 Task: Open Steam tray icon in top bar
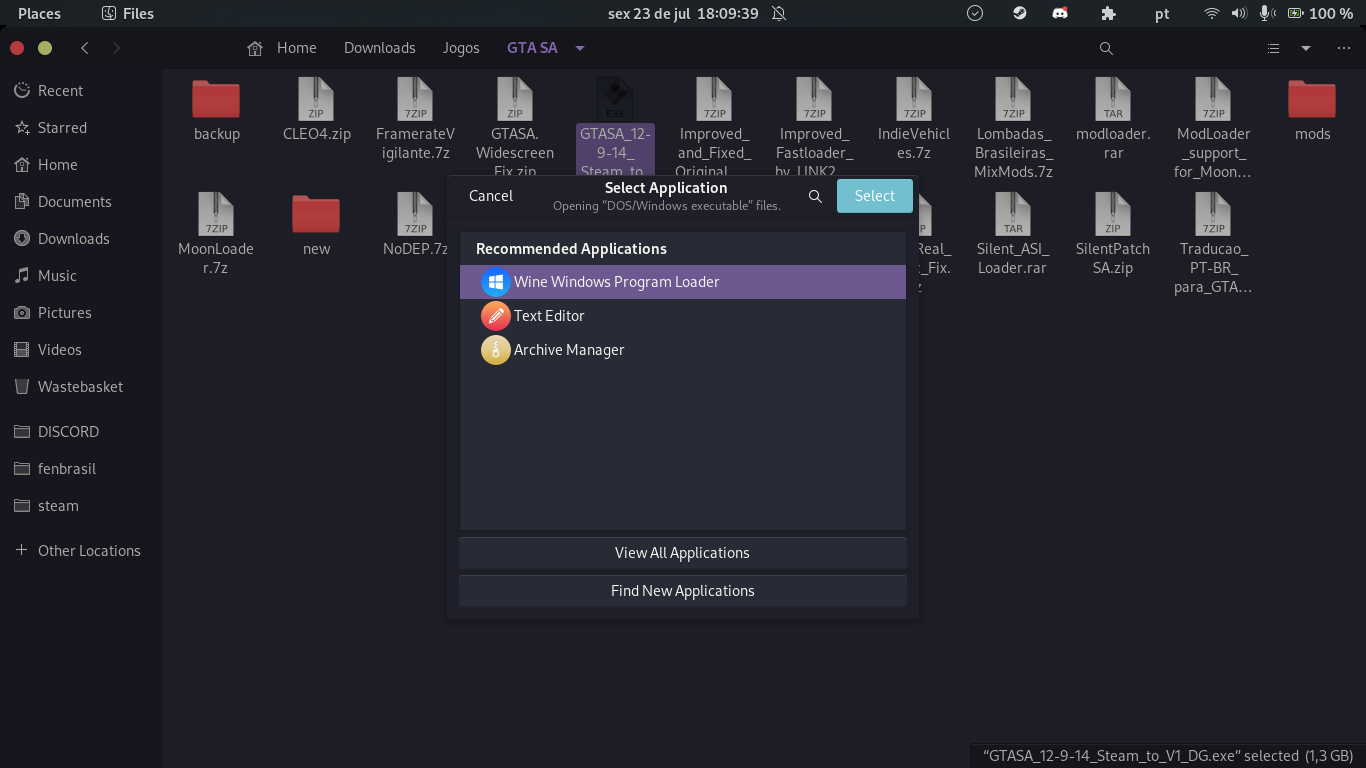1019,13
